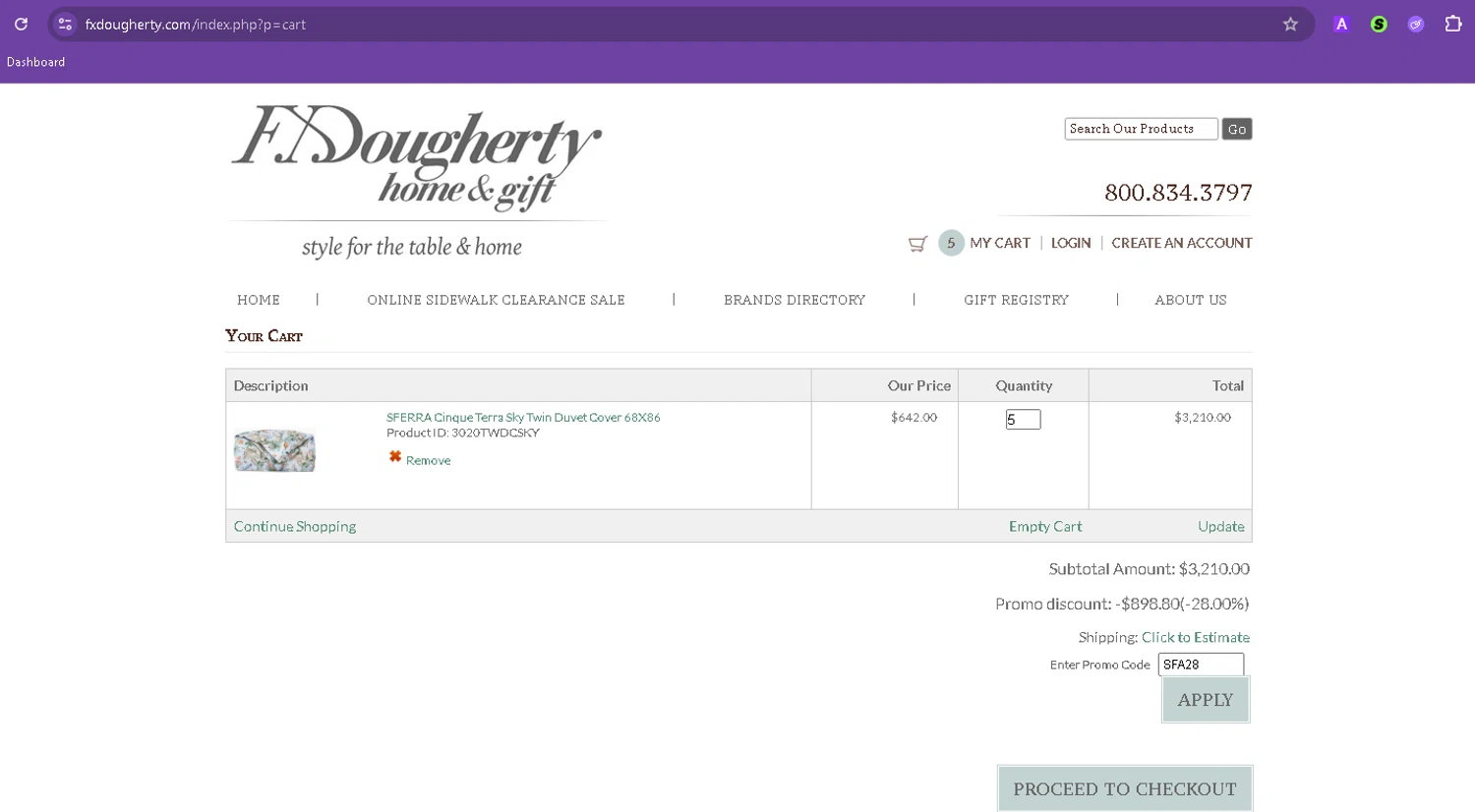Image resolution: width=1475 pixels, height=812 pixels.
Task: Open the purple round browser extension icon
Action: [x=1416, y=25]
